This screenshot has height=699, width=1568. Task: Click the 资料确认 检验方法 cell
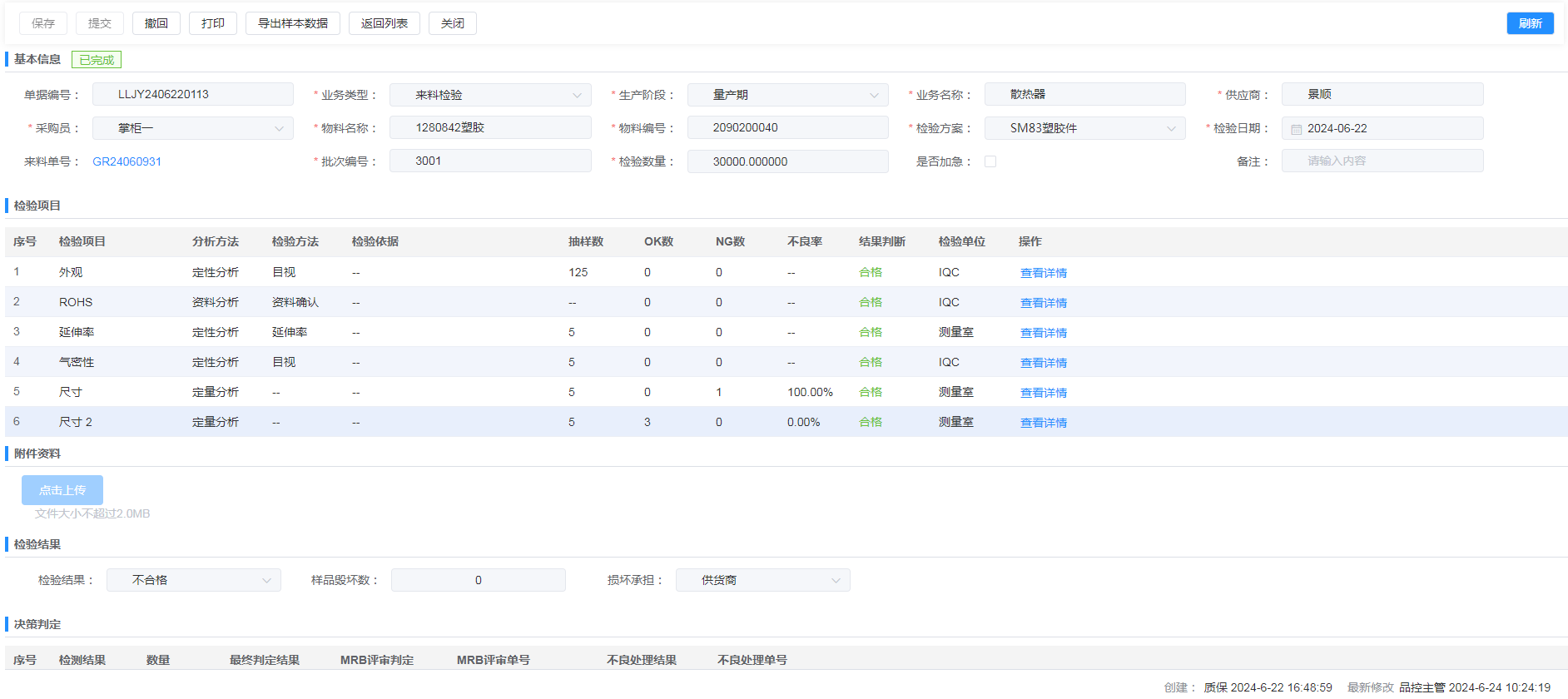pos(295,302)
